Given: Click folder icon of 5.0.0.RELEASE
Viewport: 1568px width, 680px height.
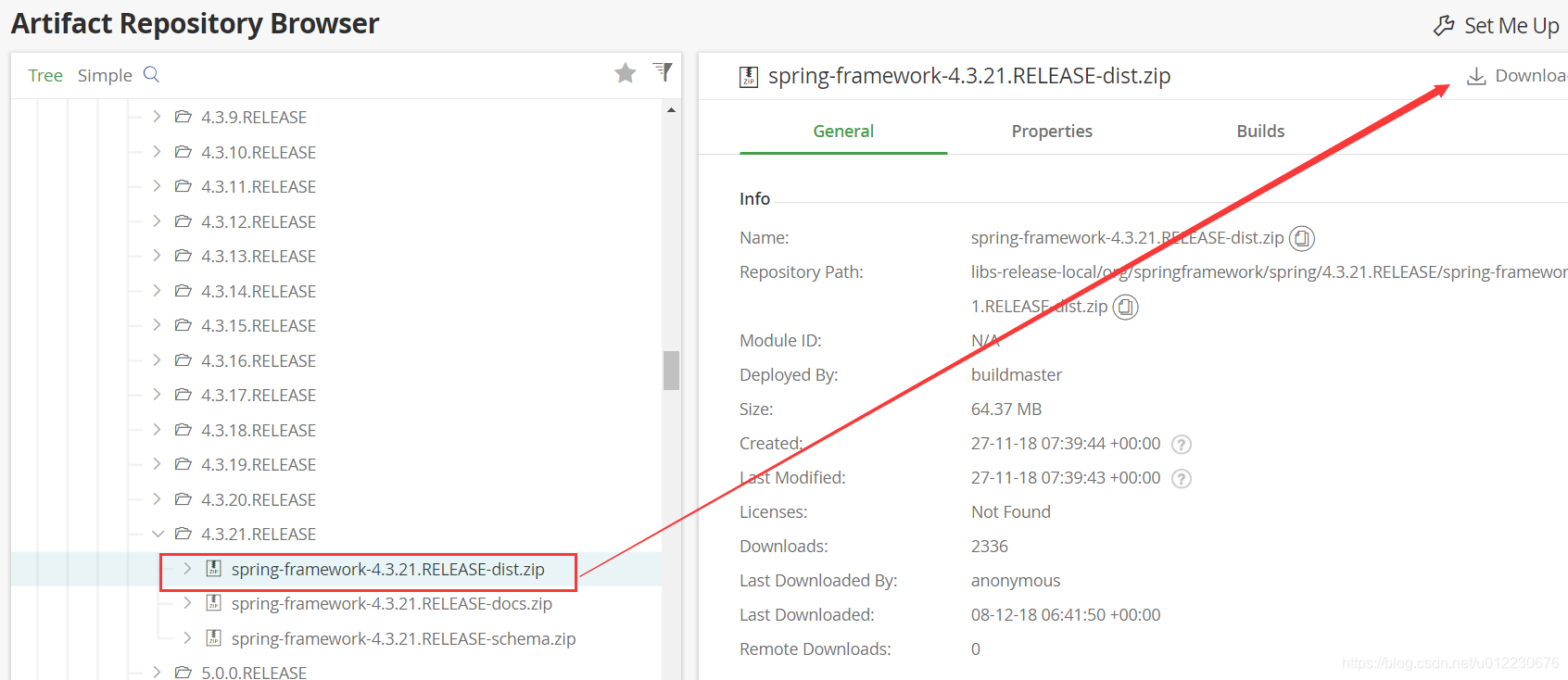Looking at the screenshot, I should pyautogui.click(x=183, y=672).
